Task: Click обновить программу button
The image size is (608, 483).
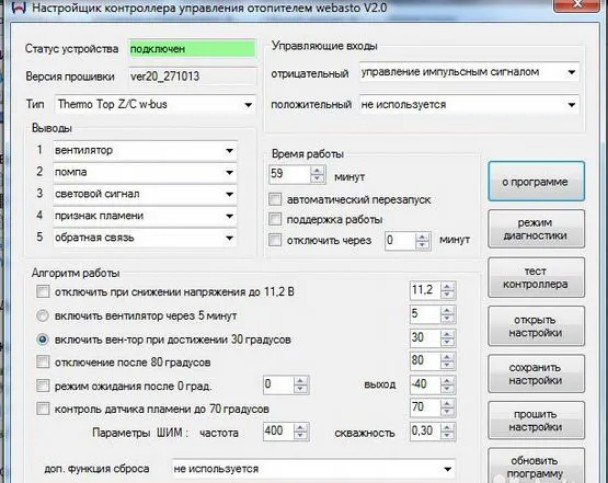Action: (x=536, y=466)
